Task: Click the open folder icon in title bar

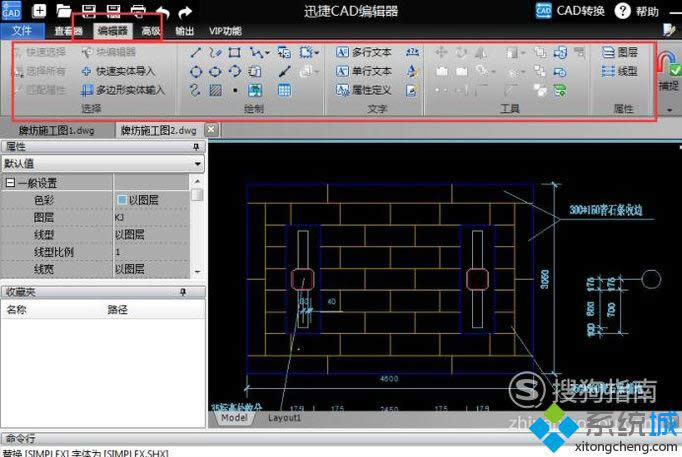Action: click(64, 10)
